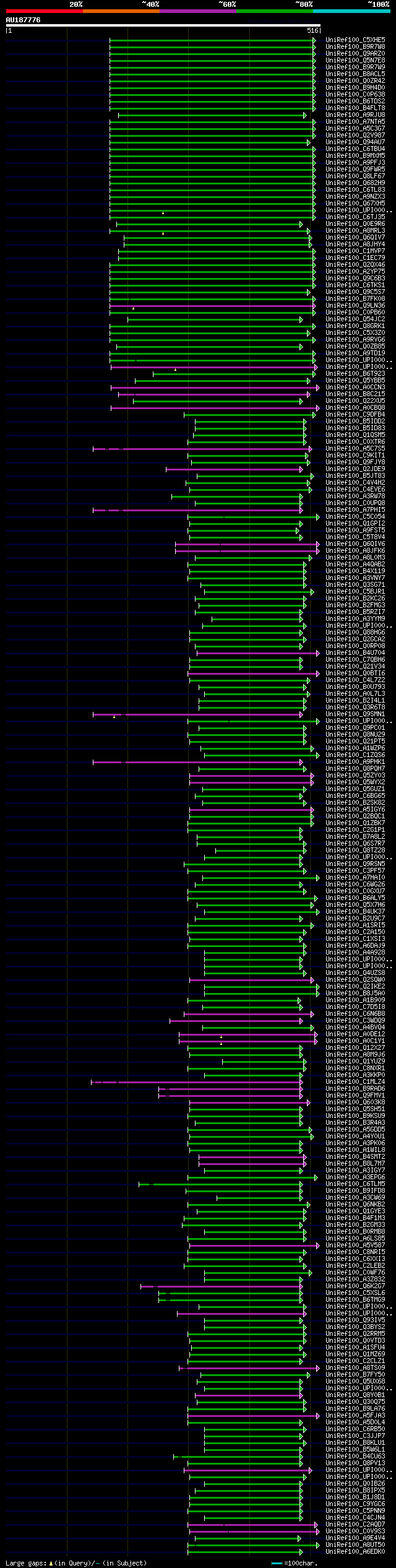Click hit label UniRef100_C1ZQS6

click(355, 755)
